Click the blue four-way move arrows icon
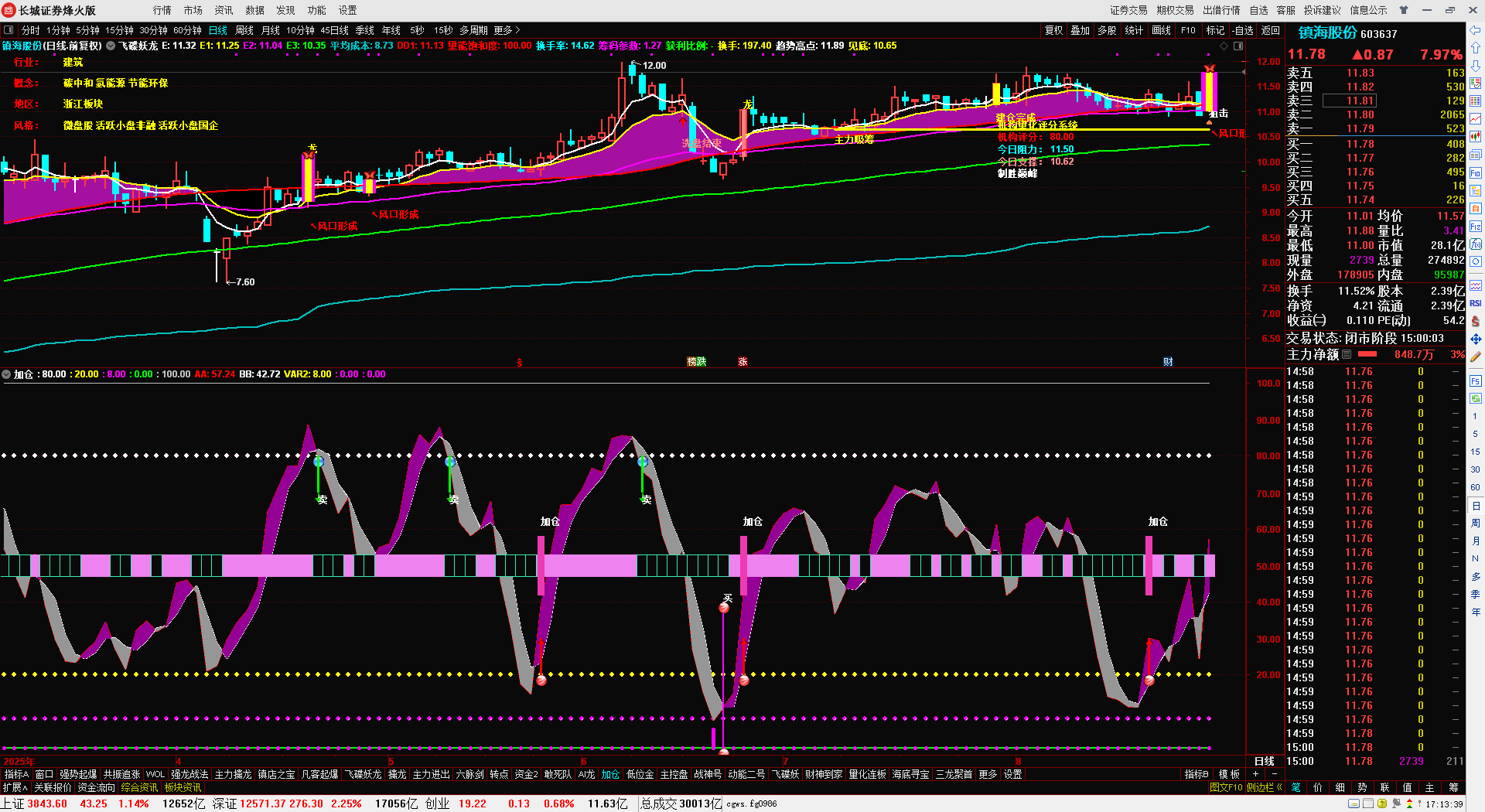This screenshot has height=812, width=1485. point(1476,339)
